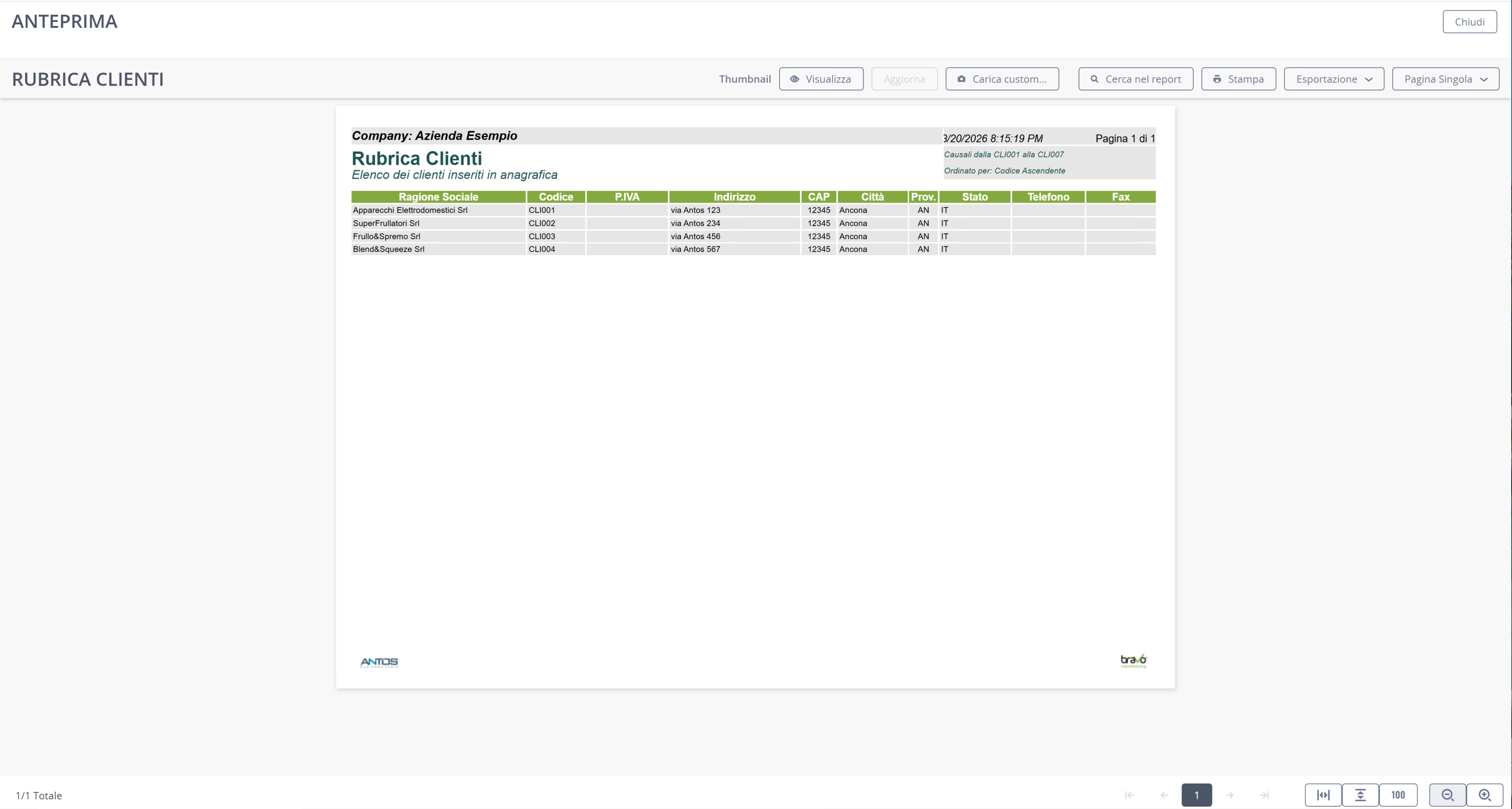Zoom out of the report preview
1512x809 pixels.
(x=1448, y=795)
